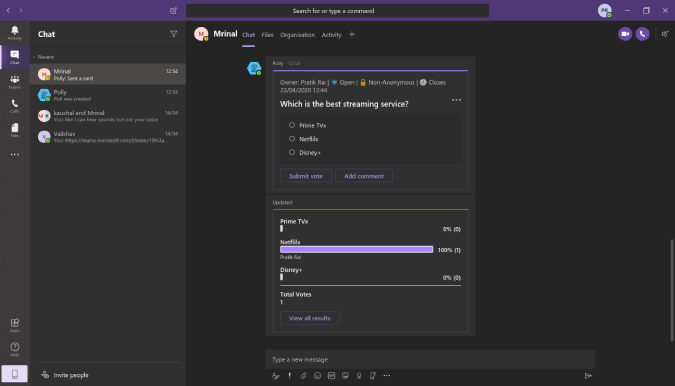The height and width of the screenshot is (386, 675).
Task: Open the profile avatar menu
Action: click(605, 10)
